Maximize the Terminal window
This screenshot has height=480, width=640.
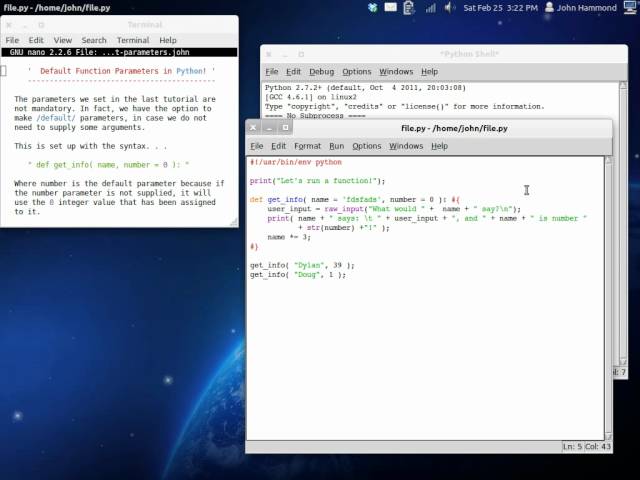point(41,25)
